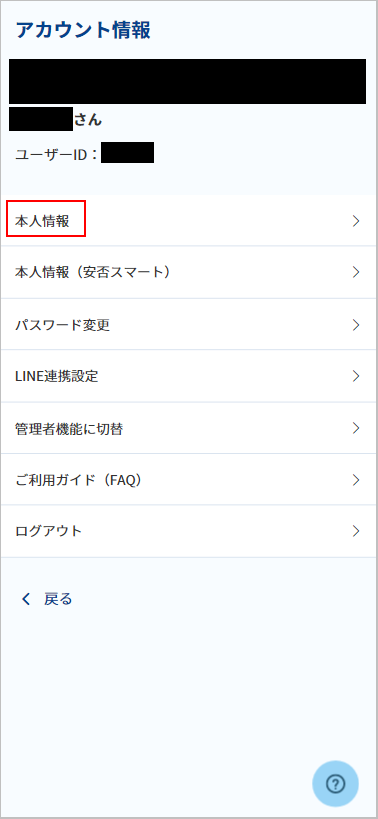Open LINE連携設定 settings entry
The image size is (378, 819).
click(189, 376)
